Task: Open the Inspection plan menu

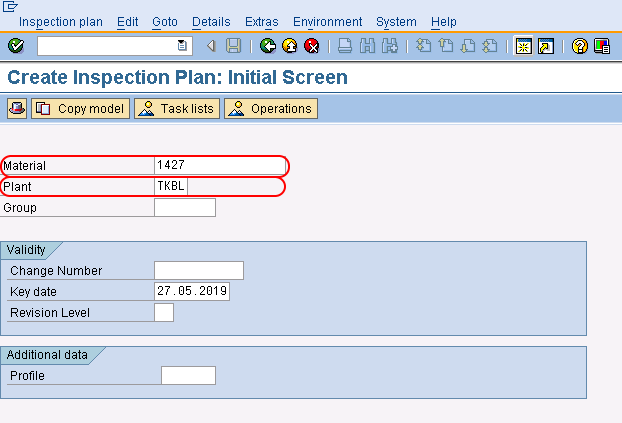Action: pos(61,22)
